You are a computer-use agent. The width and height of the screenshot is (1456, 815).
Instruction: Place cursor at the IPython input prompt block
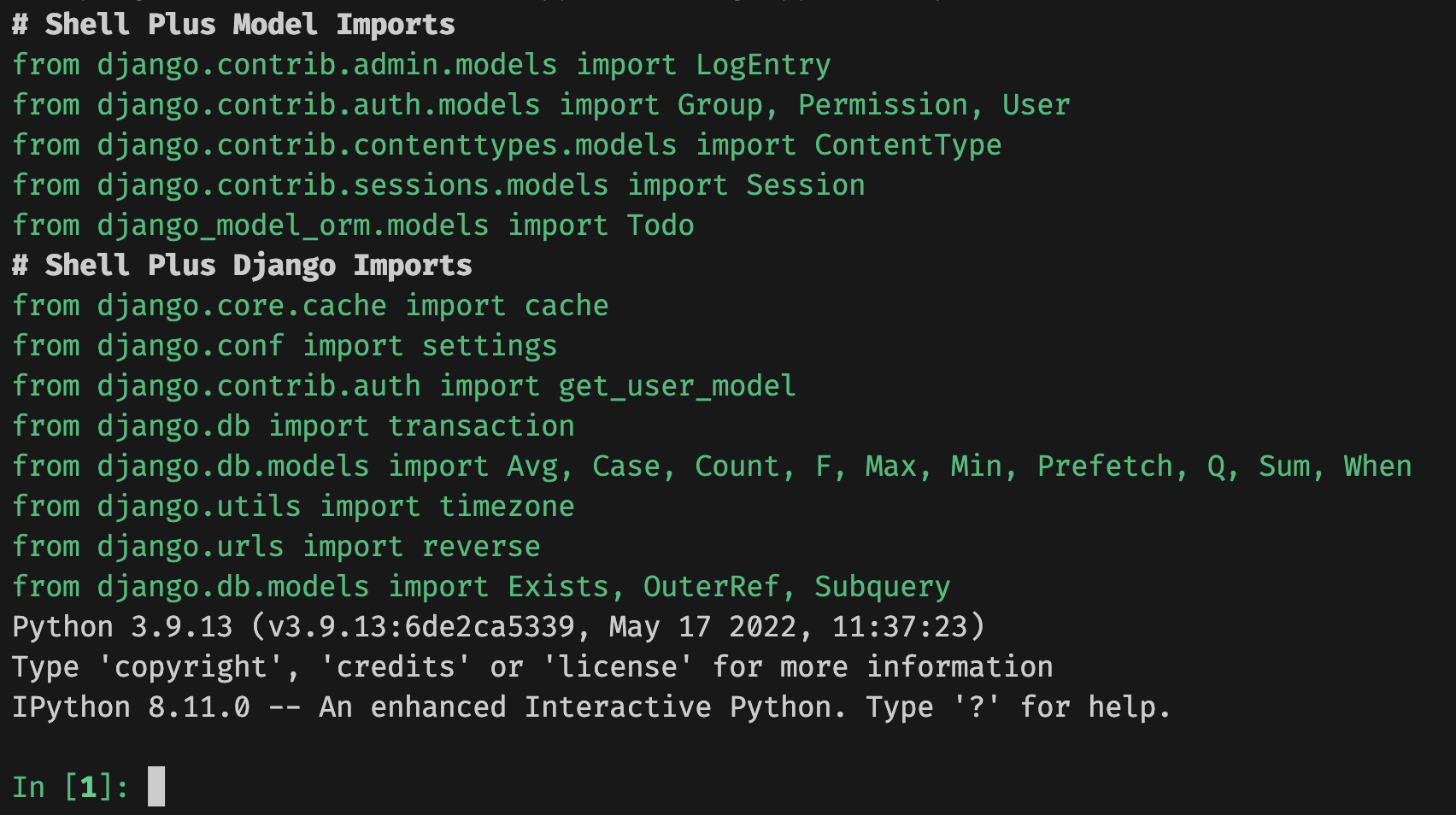[156, 787]
